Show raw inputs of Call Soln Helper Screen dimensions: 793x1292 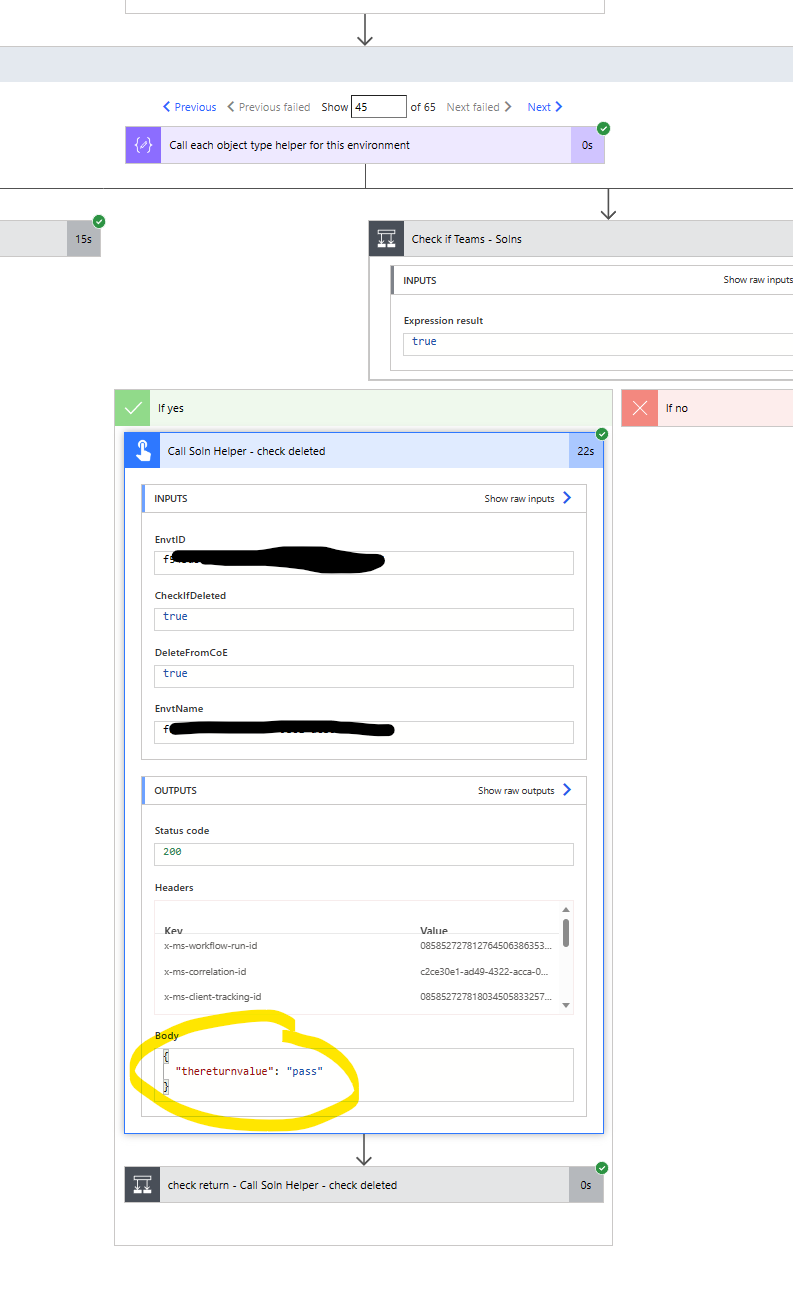point(528,498)
